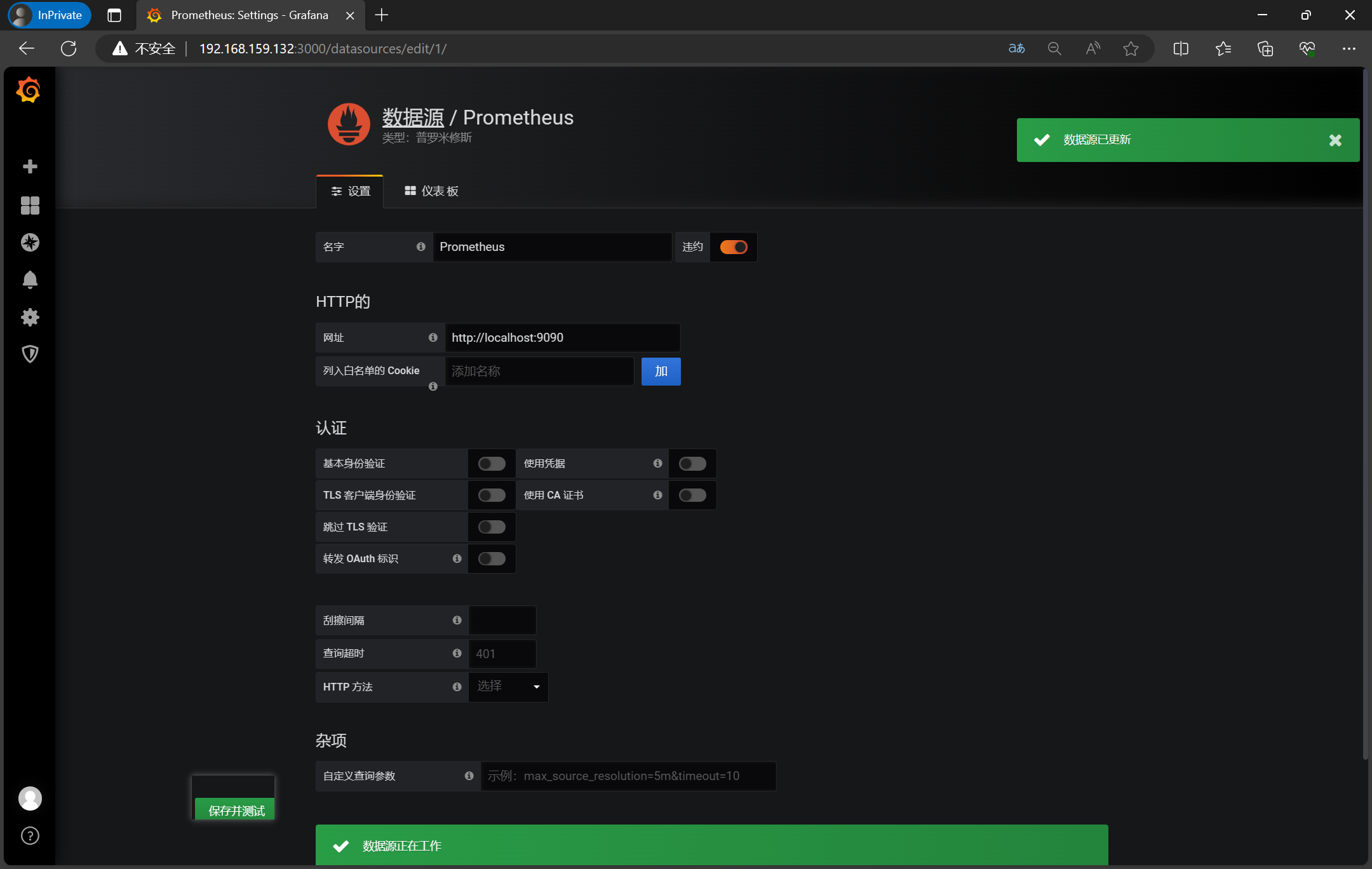1372x869 pixels.
Task: Click the Save and Test button
Action: tap(236, 810)
